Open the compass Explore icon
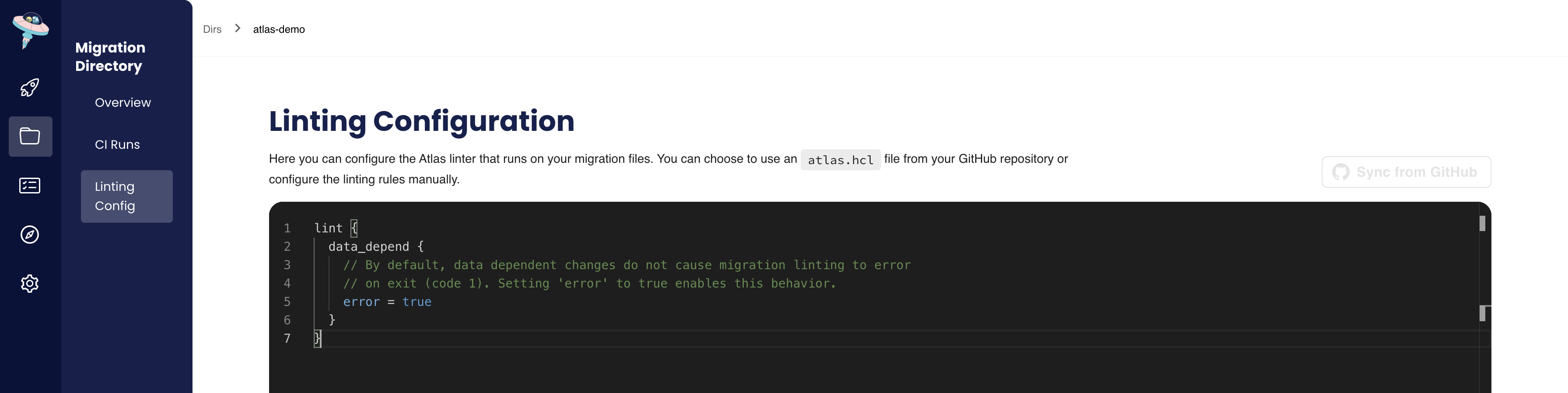Image resolution: width=1568 pixels, height=393 pixels. 29,234
